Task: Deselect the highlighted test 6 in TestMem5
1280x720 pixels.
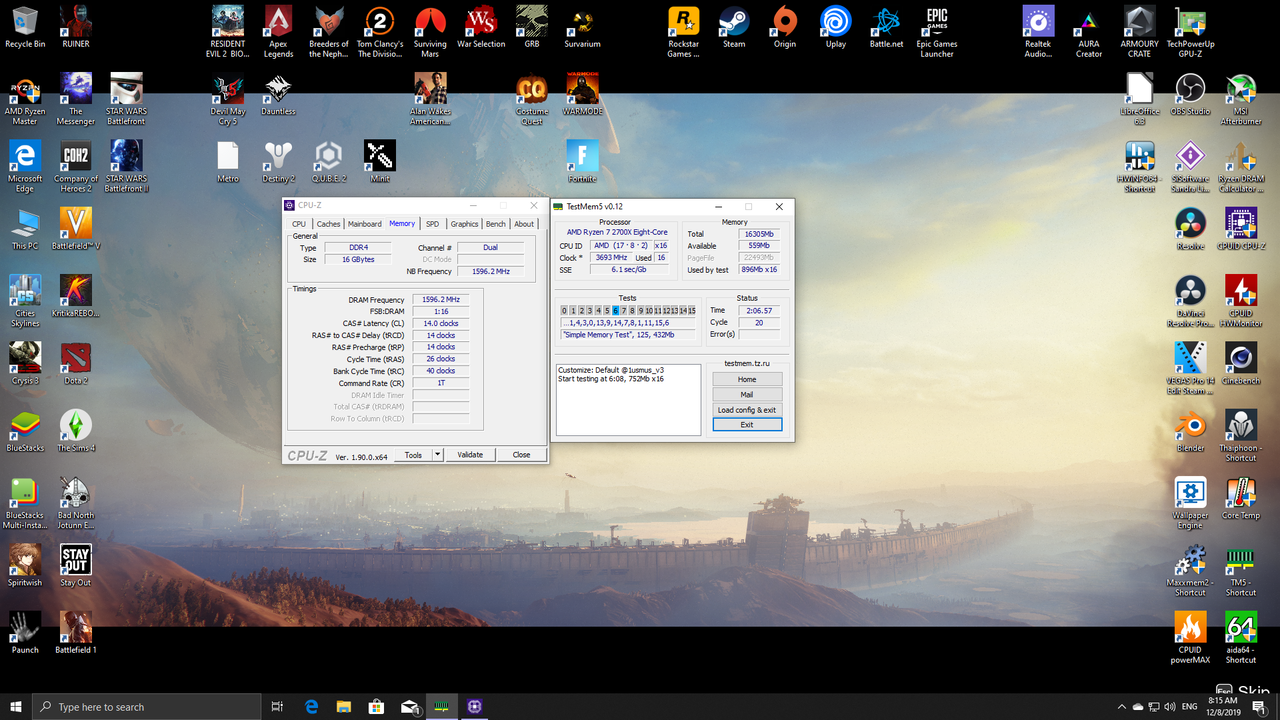Action: (616, 310)
